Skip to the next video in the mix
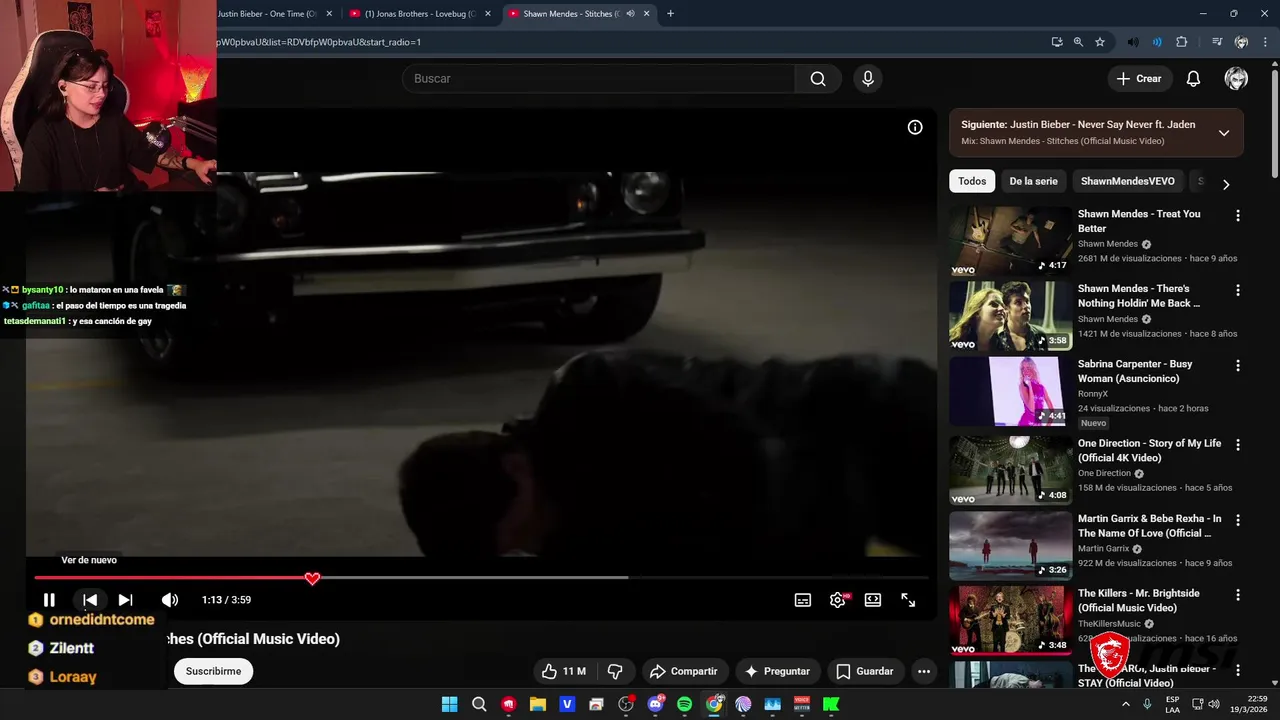The image size is (1280, 720). (125, 600)
